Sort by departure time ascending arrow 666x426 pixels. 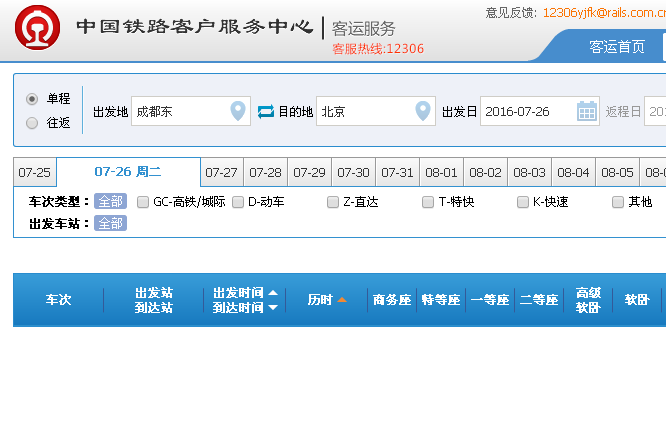[273, 293]
